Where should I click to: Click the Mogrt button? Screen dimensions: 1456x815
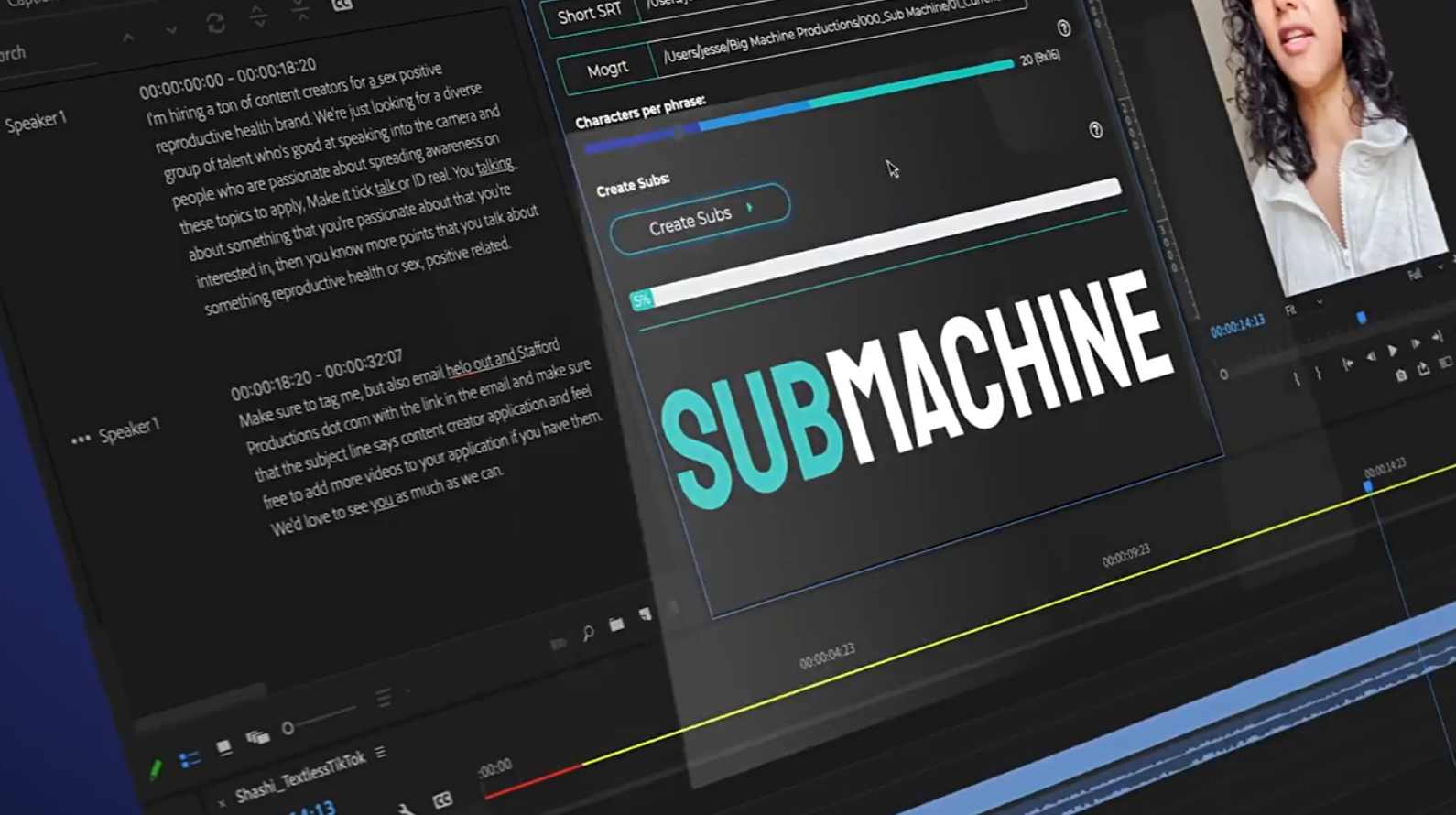point(607,68)
